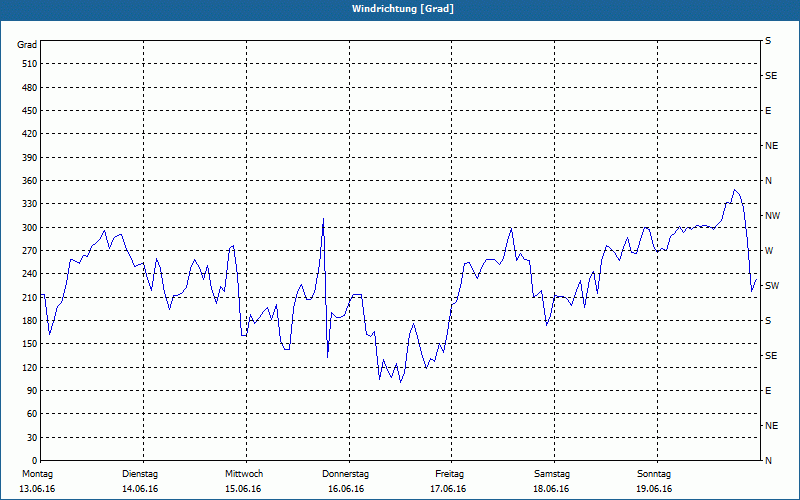
Task: Click the 120 degree tick label
Action: 29,367
